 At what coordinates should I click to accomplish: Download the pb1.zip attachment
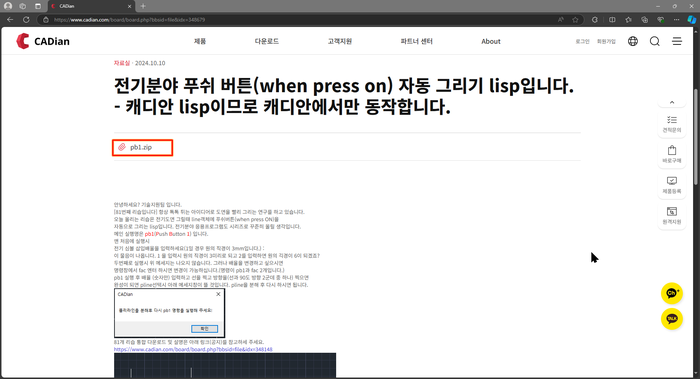click(142, 147)
